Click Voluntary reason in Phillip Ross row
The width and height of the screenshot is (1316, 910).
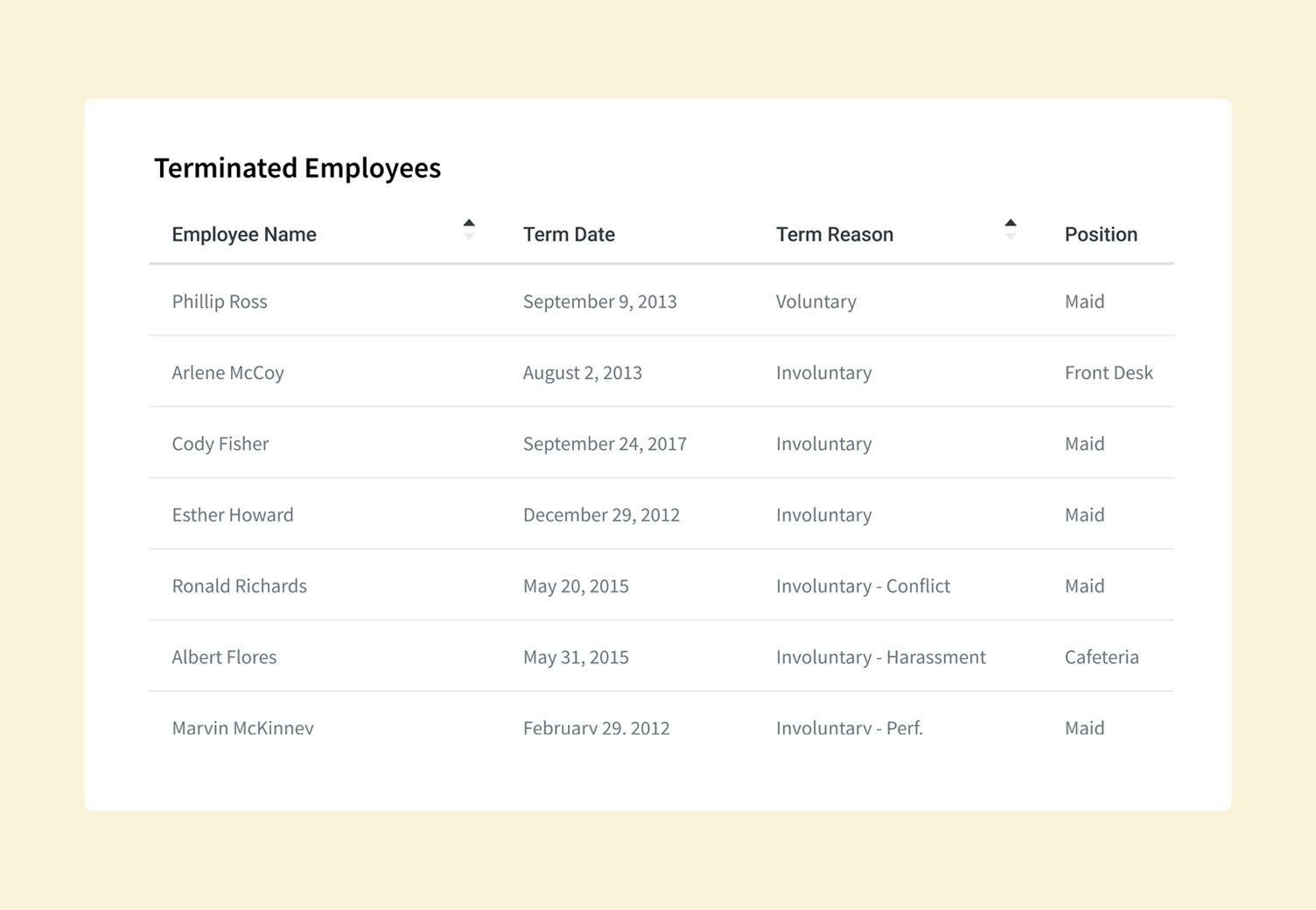click(816, 302)
